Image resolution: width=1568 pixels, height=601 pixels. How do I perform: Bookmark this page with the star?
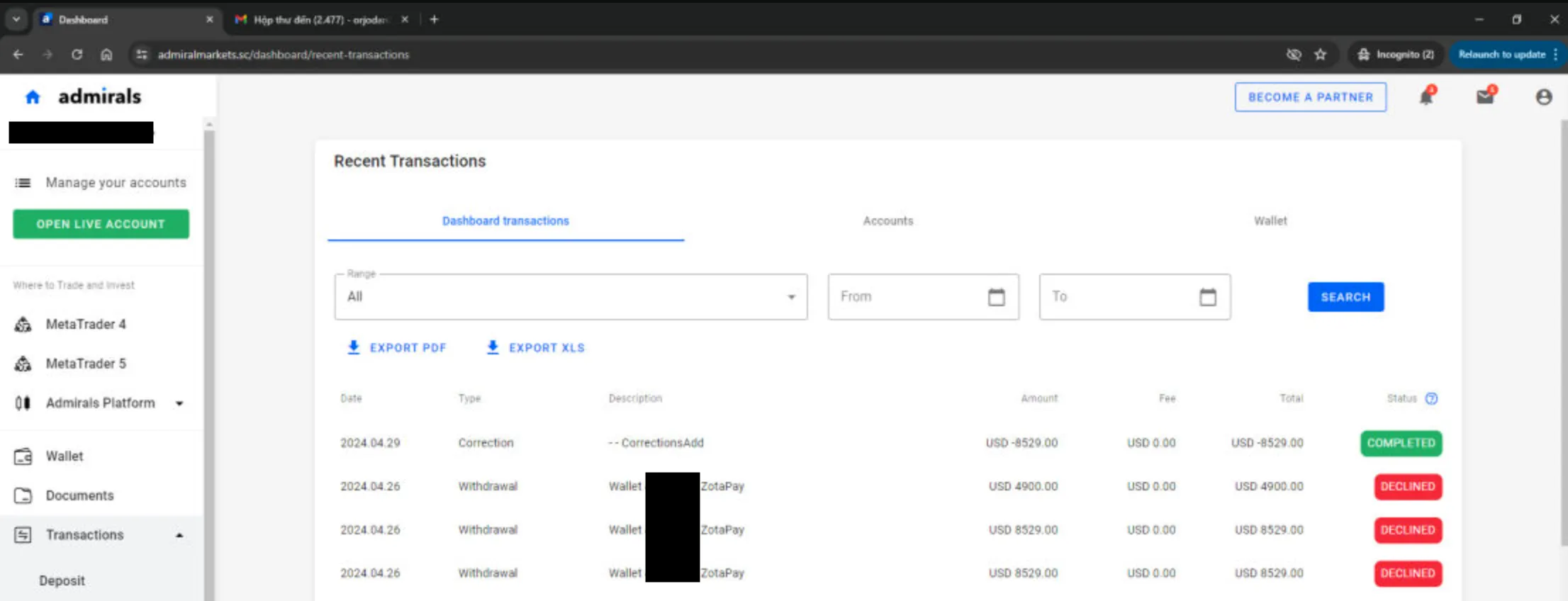click(x=1320, y=55)
